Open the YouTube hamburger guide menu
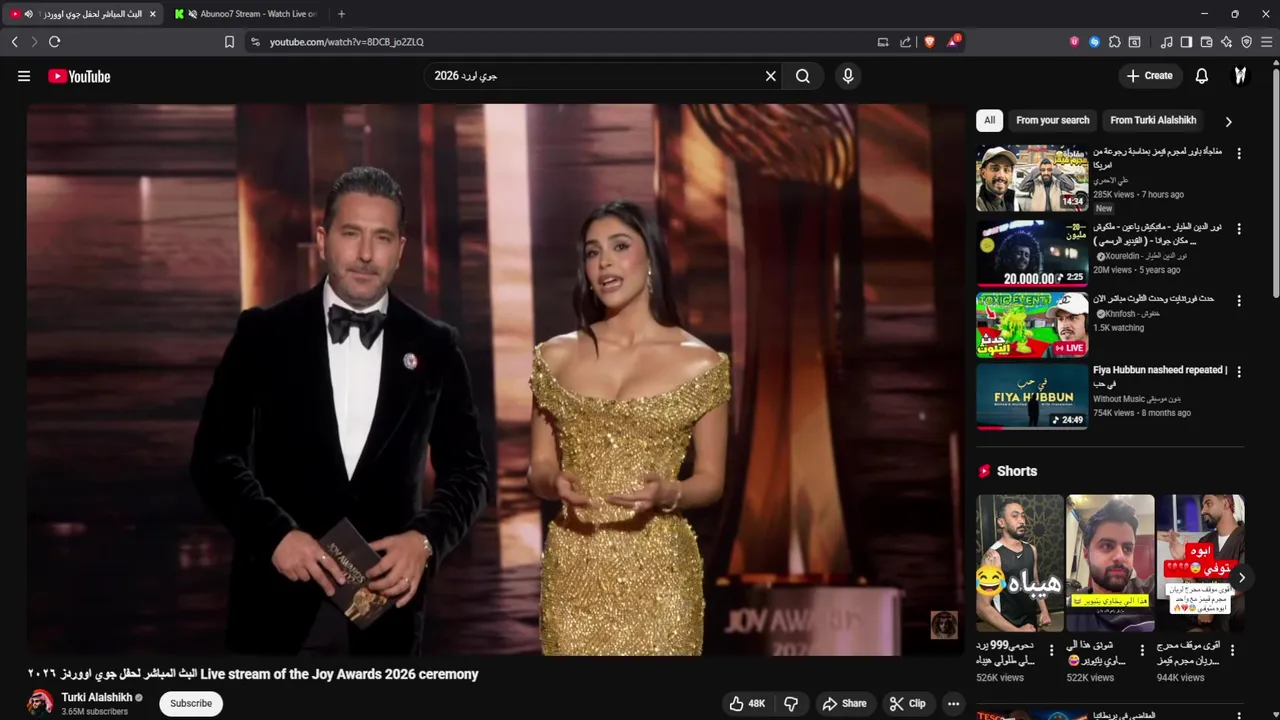The image size is (1280, 720). click(x=24, y=76)
